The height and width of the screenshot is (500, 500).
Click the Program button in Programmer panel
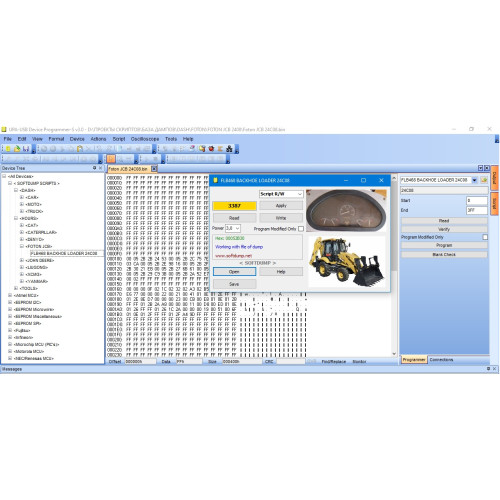[x=444, y=245]
